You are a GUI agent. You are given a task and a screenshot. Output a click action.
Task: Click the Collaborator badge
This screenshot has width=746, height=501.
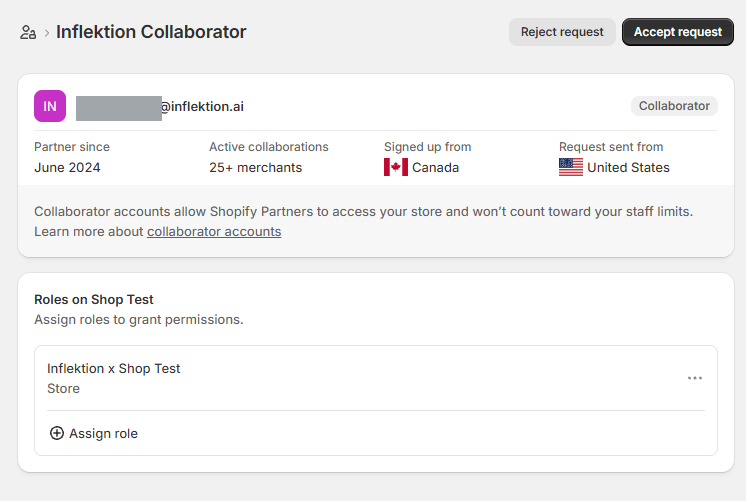pos(674,106)
